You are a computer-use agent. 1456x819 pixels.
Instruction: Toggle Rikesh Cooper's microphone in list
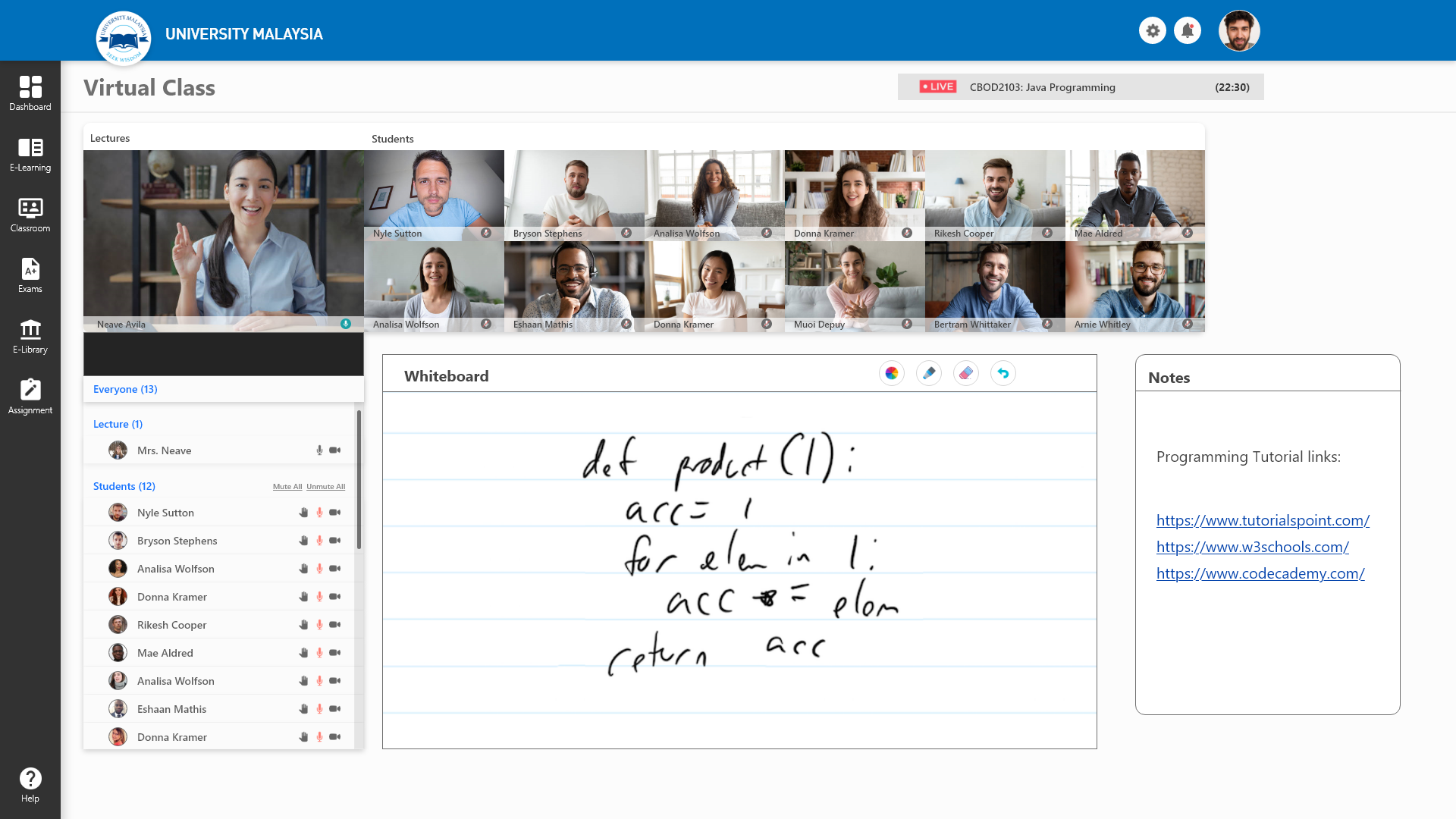319,625
